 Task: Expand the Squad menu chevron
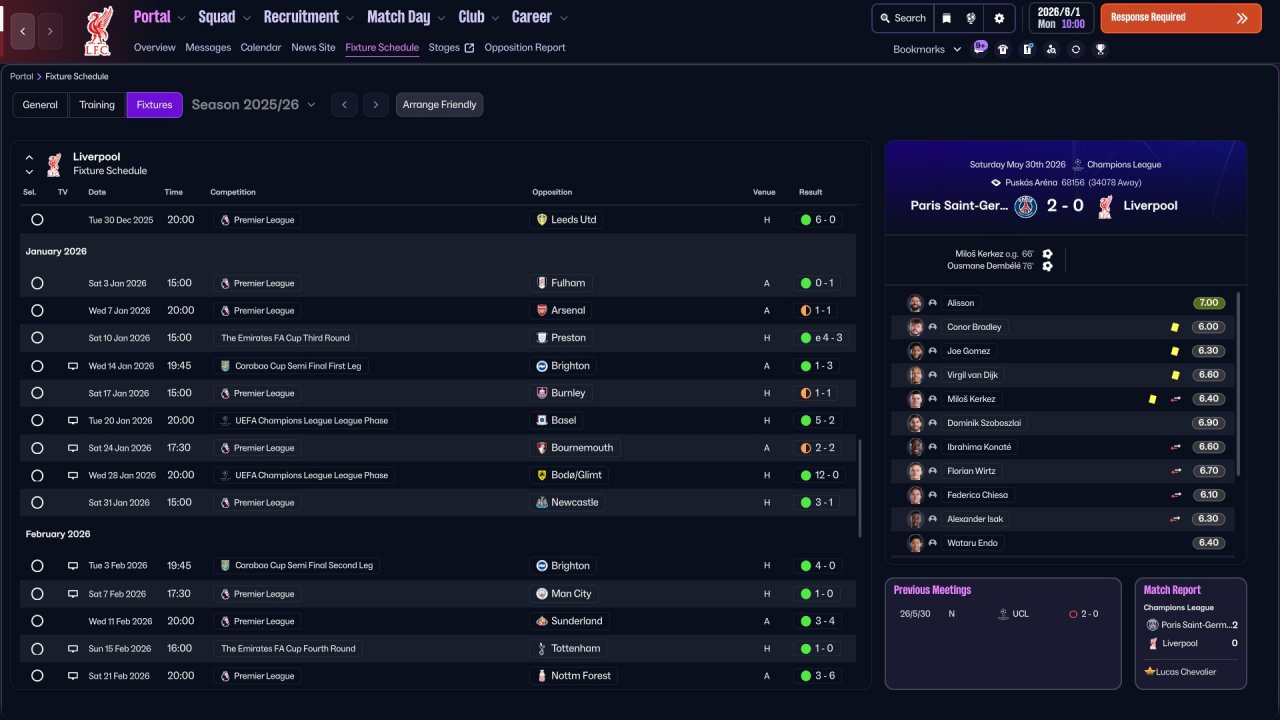(x=246, y=18)
